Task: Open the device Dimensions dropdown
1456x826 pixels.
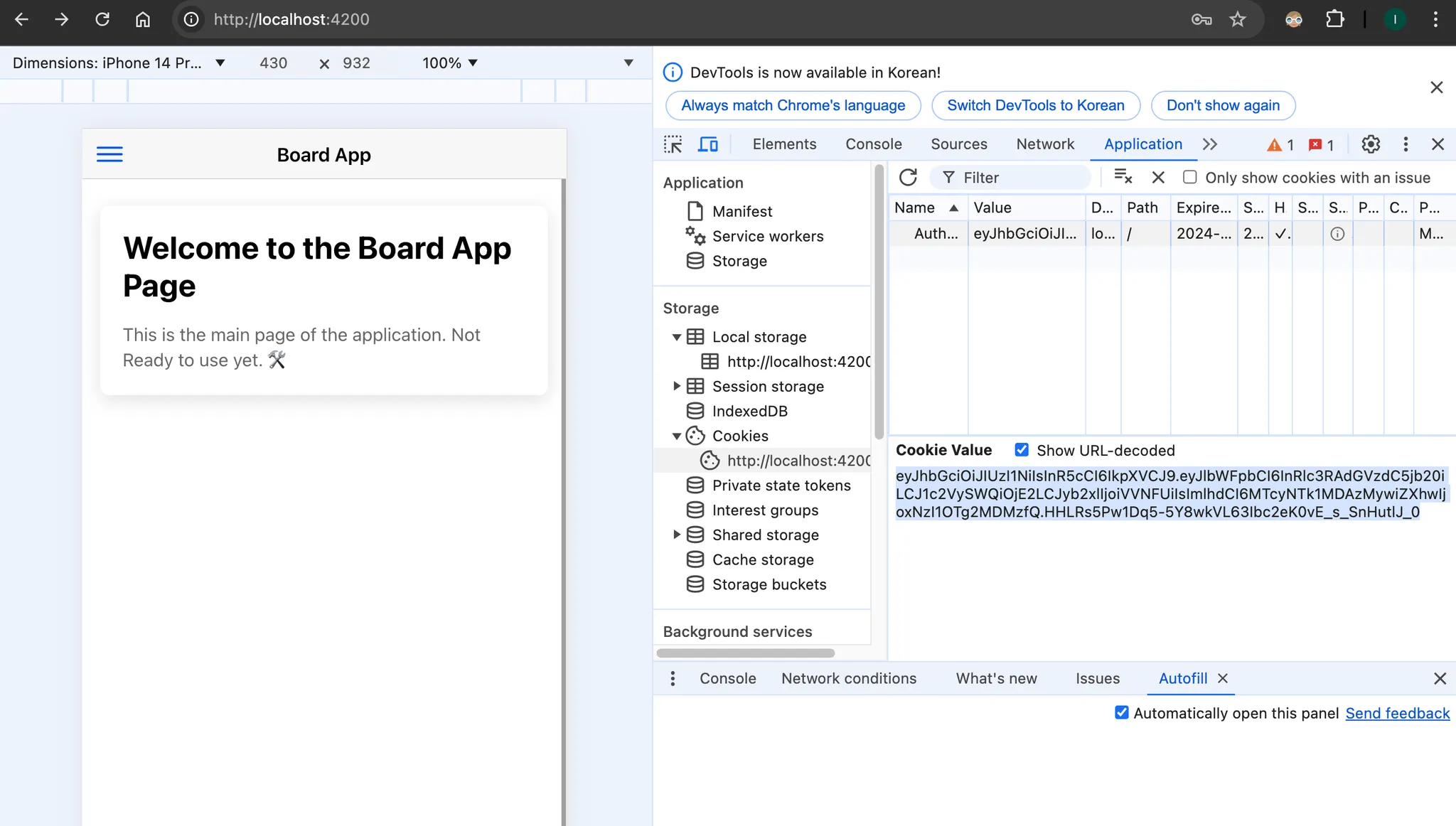Action: point(118,63)
